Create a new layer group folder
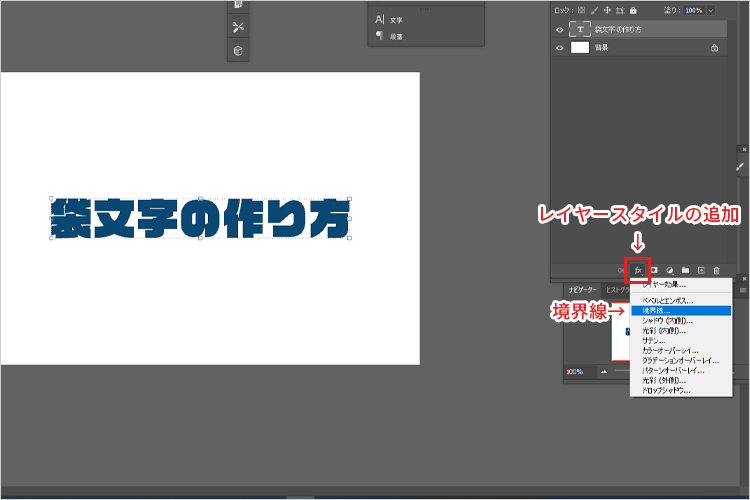The width and height of the screenshot is (750, 500). (685, 270)
